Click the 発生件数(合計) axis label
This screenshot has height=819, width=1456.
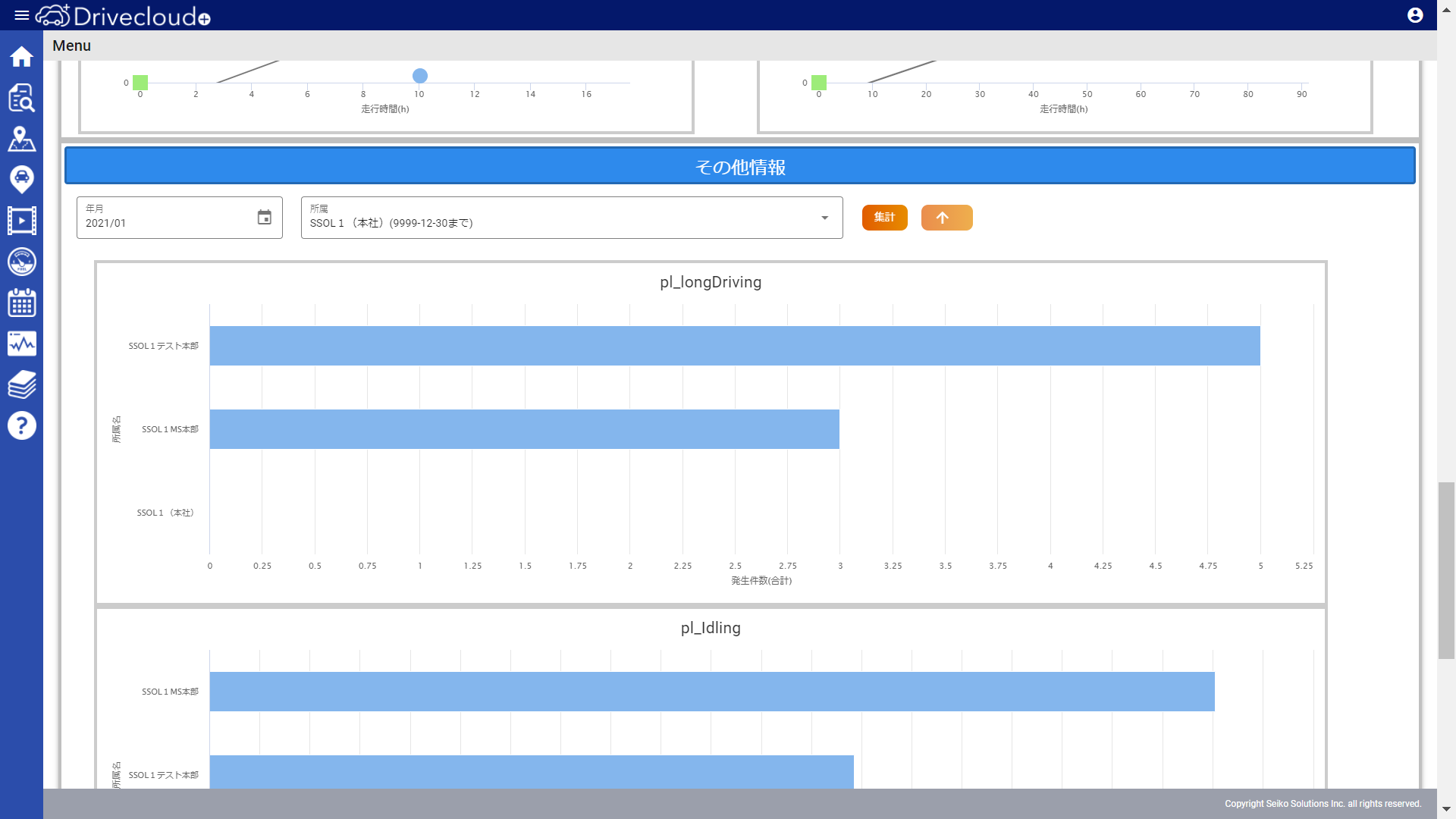[761, 581]
